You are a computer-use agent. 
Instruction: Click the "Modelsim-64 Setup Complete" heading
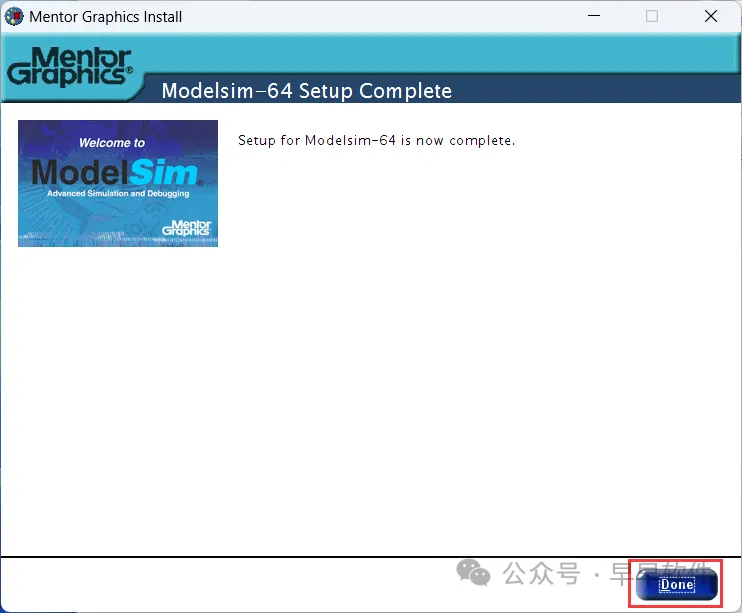tap(307, 91)
